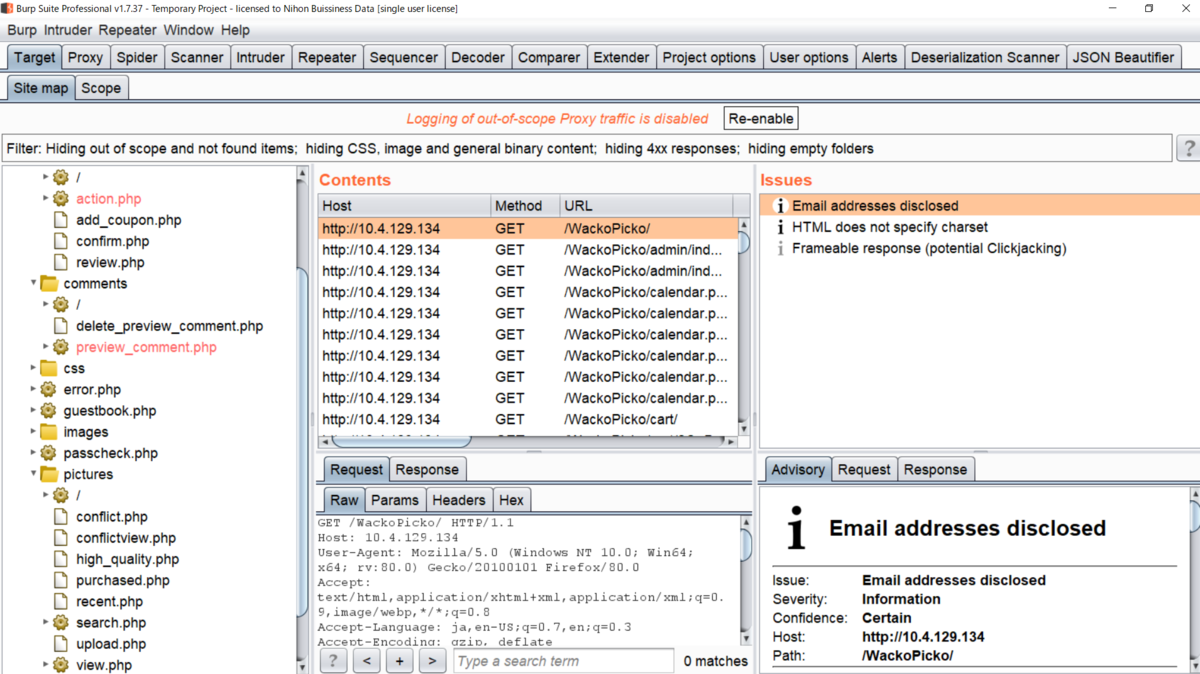Show the Response tab under Contents
Viewport: 1200px width, 674px height.
tap(427, 469)
